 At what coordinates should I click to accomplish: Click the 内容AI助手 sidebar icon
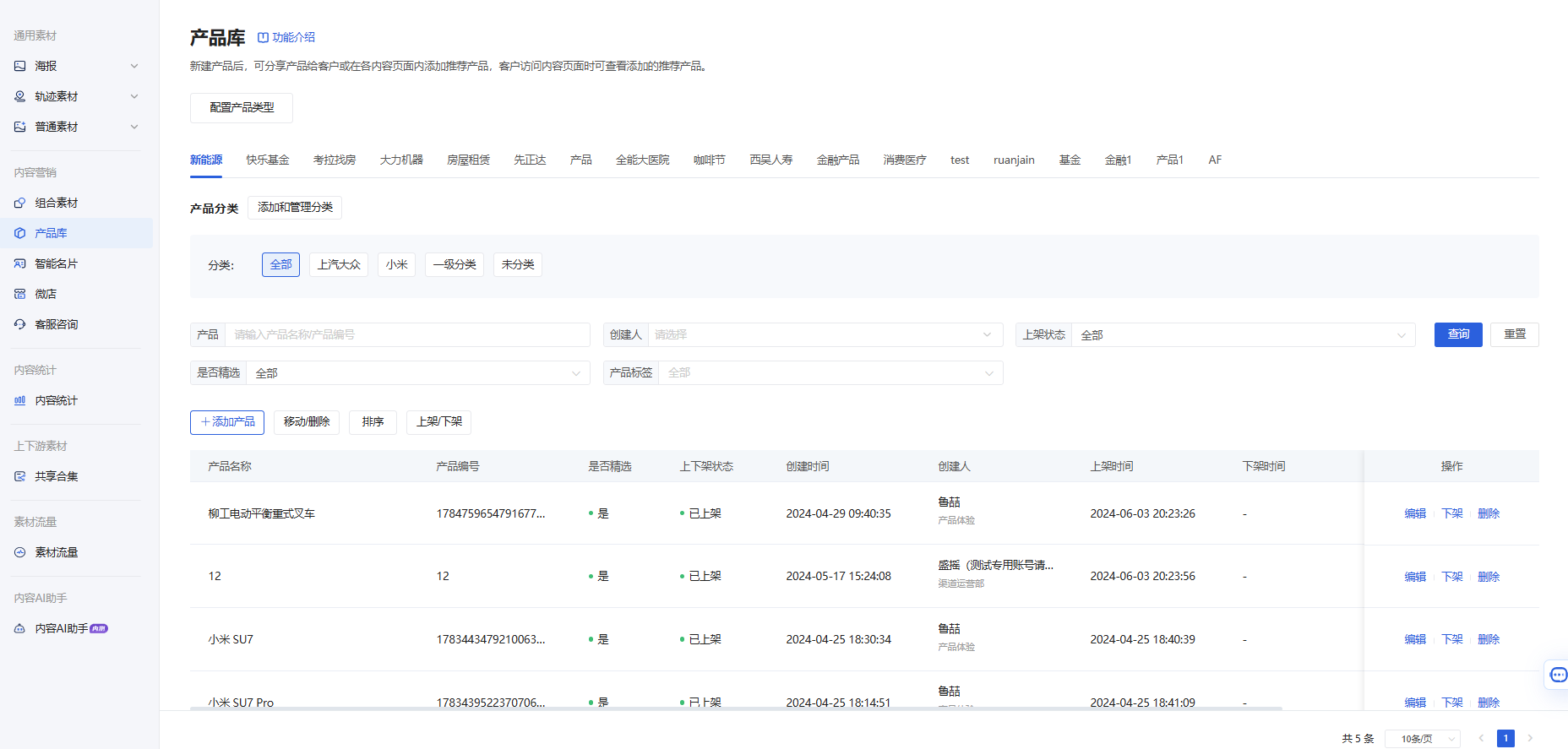(x=20, y=628)
